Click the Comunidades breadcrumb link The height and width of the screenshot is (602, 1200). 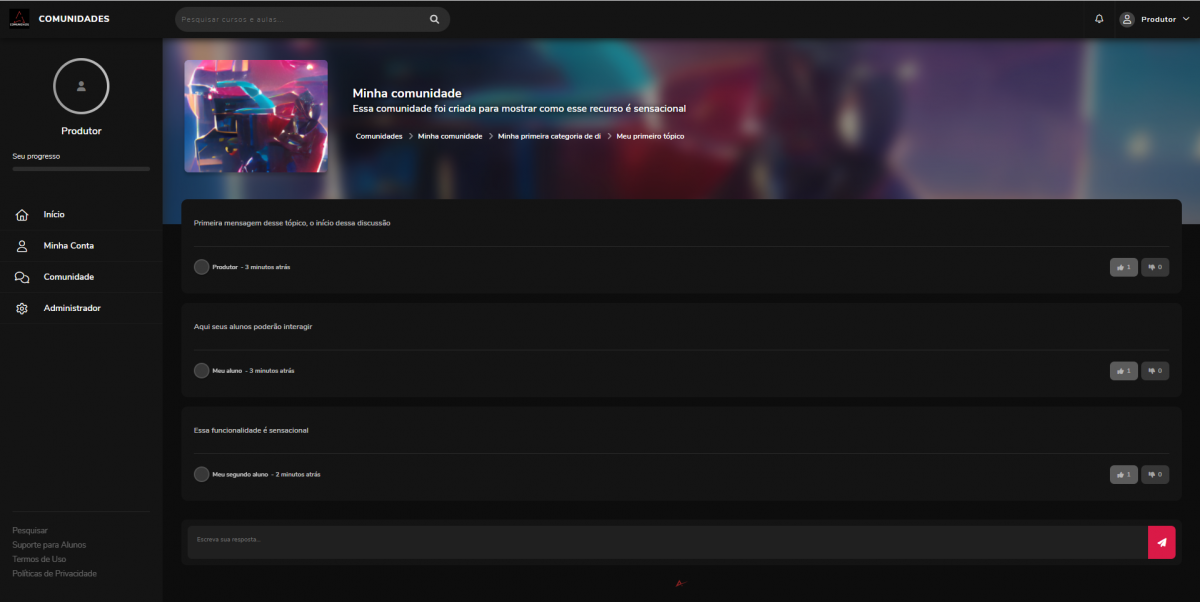click(379, 136)
